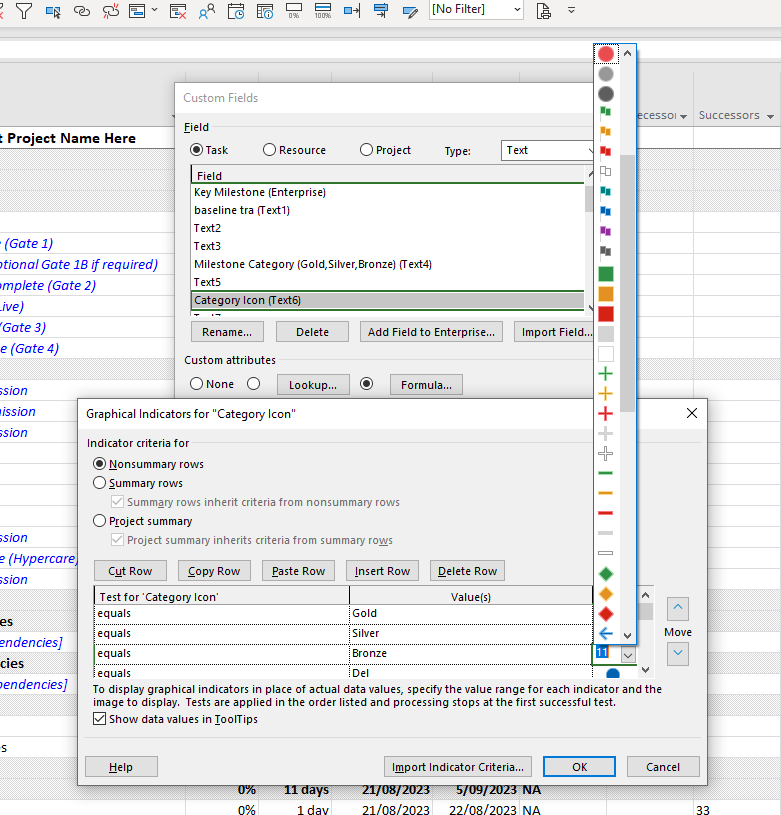
Task: Click OK in Graphical Indicators dialog
Action: click(579, 767)
